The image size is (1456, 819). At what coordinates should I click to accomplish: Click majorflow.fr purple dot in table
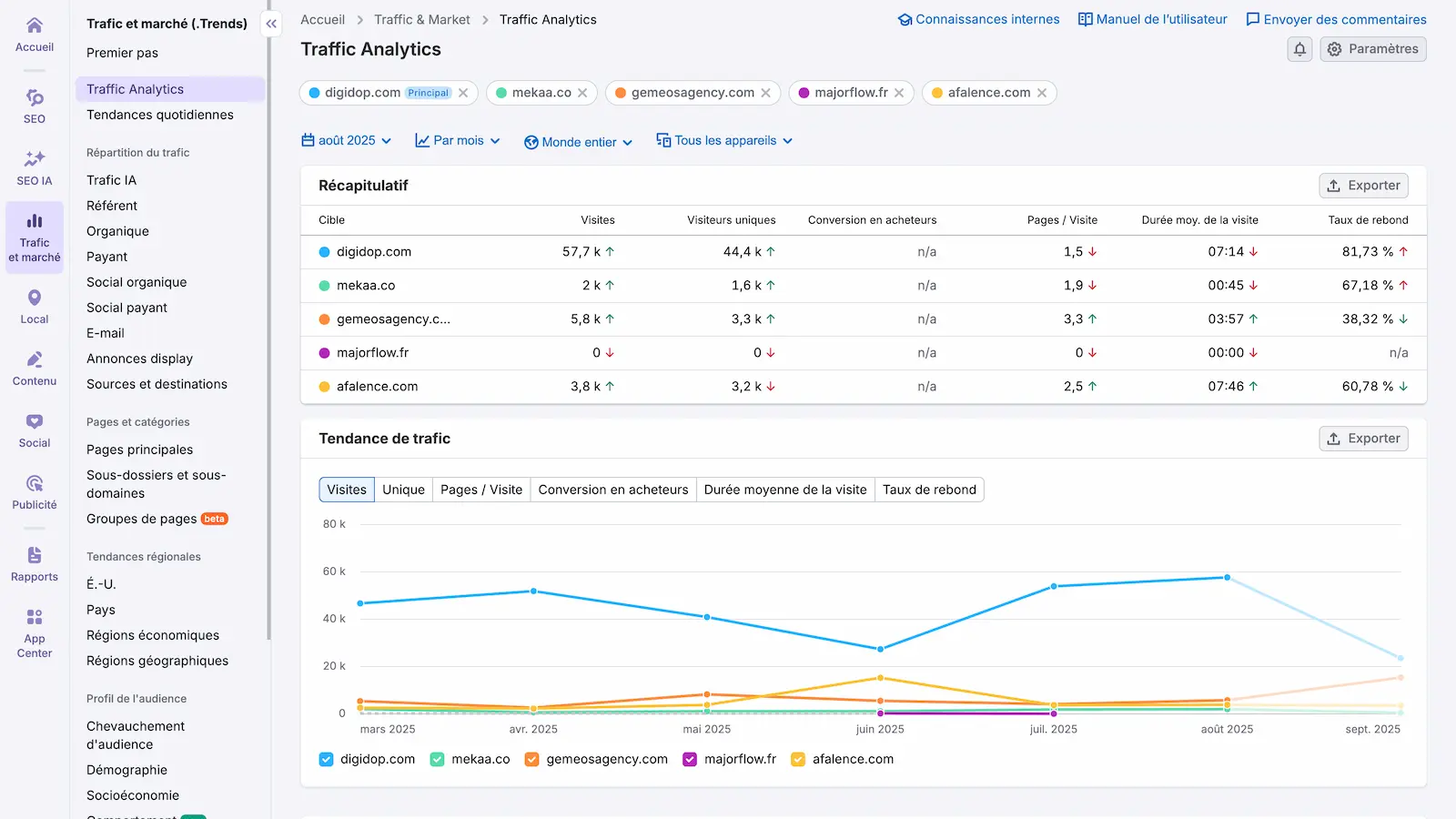(x=324, y=353)
